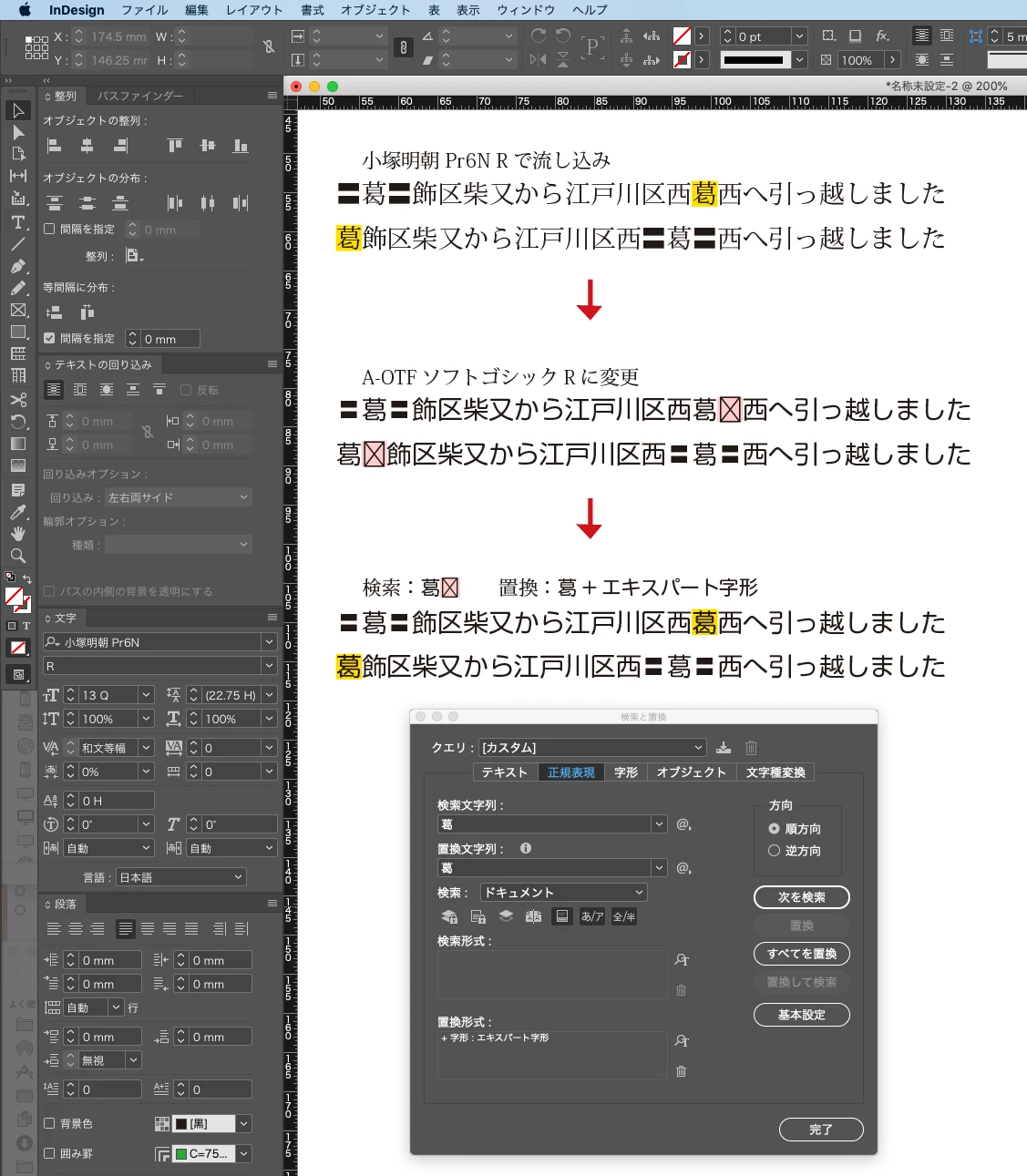Click すべてを置換 button
The height and width of the screenshot is (1176, 1027).
(802, 954)
